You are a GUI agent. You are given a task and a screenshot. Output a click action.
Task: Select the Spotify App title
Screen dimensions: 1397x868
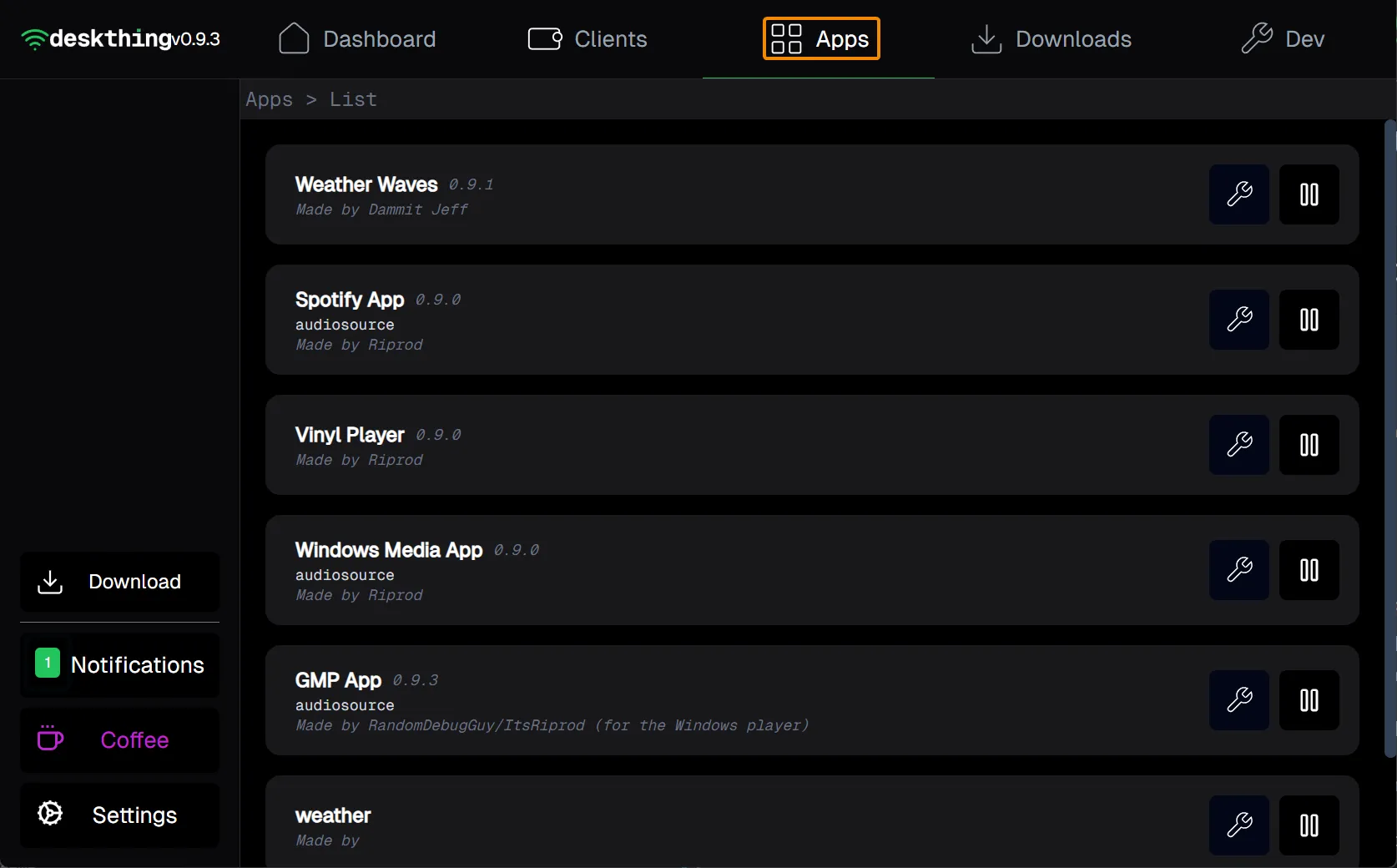pos(350,300)
